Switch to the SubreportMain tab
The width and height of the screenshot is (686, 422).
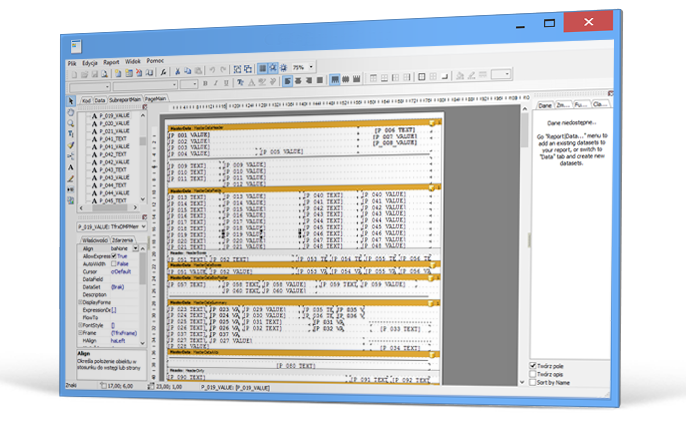point(125,100)
